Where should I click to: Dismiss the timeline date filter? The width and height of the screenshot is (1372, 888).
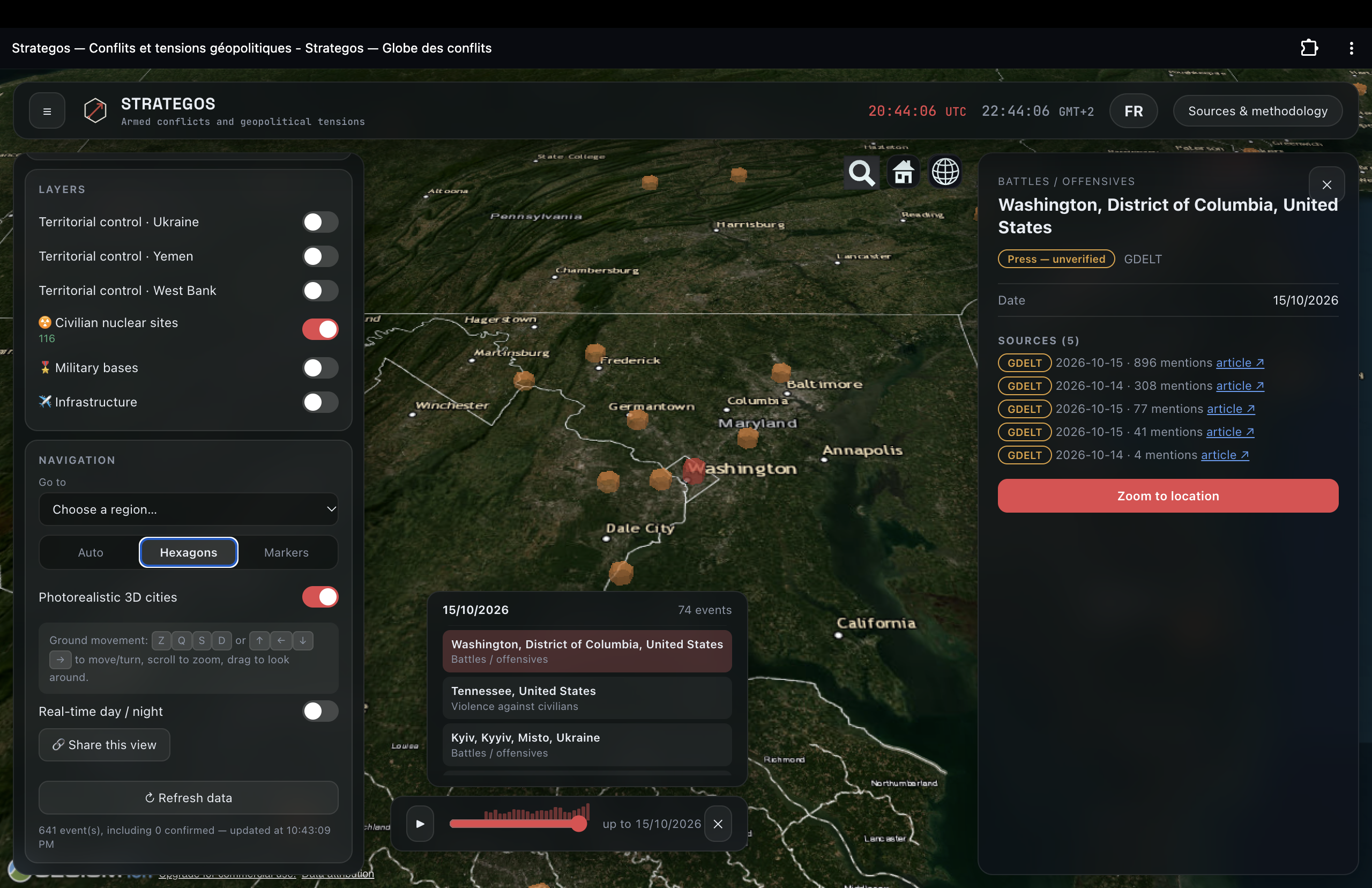[x=718, y=824]
